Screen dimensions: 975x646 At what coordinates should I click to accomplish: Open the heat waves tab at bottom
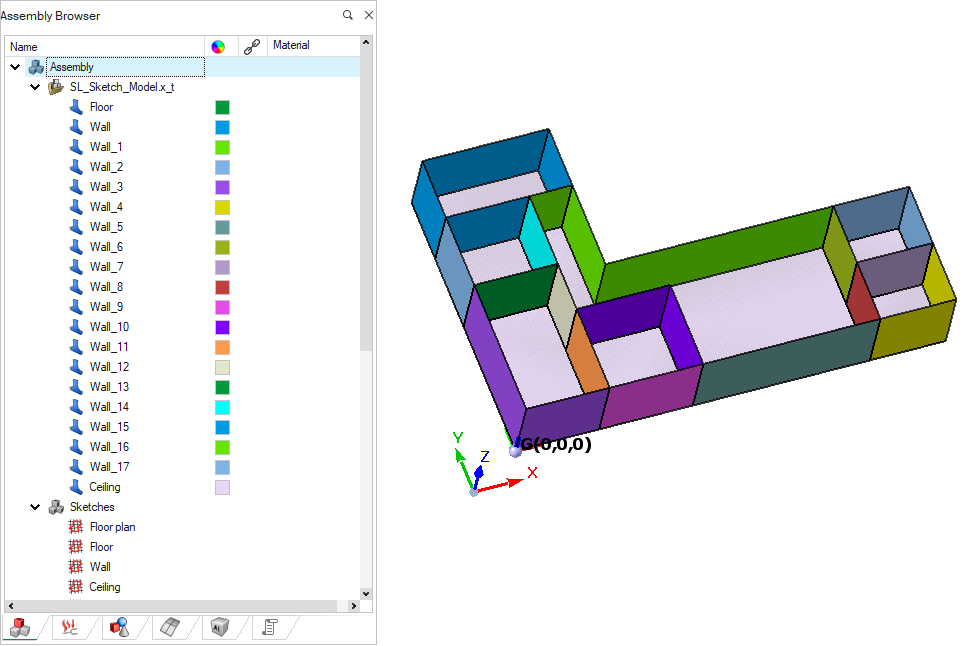[x=69, y=627]
